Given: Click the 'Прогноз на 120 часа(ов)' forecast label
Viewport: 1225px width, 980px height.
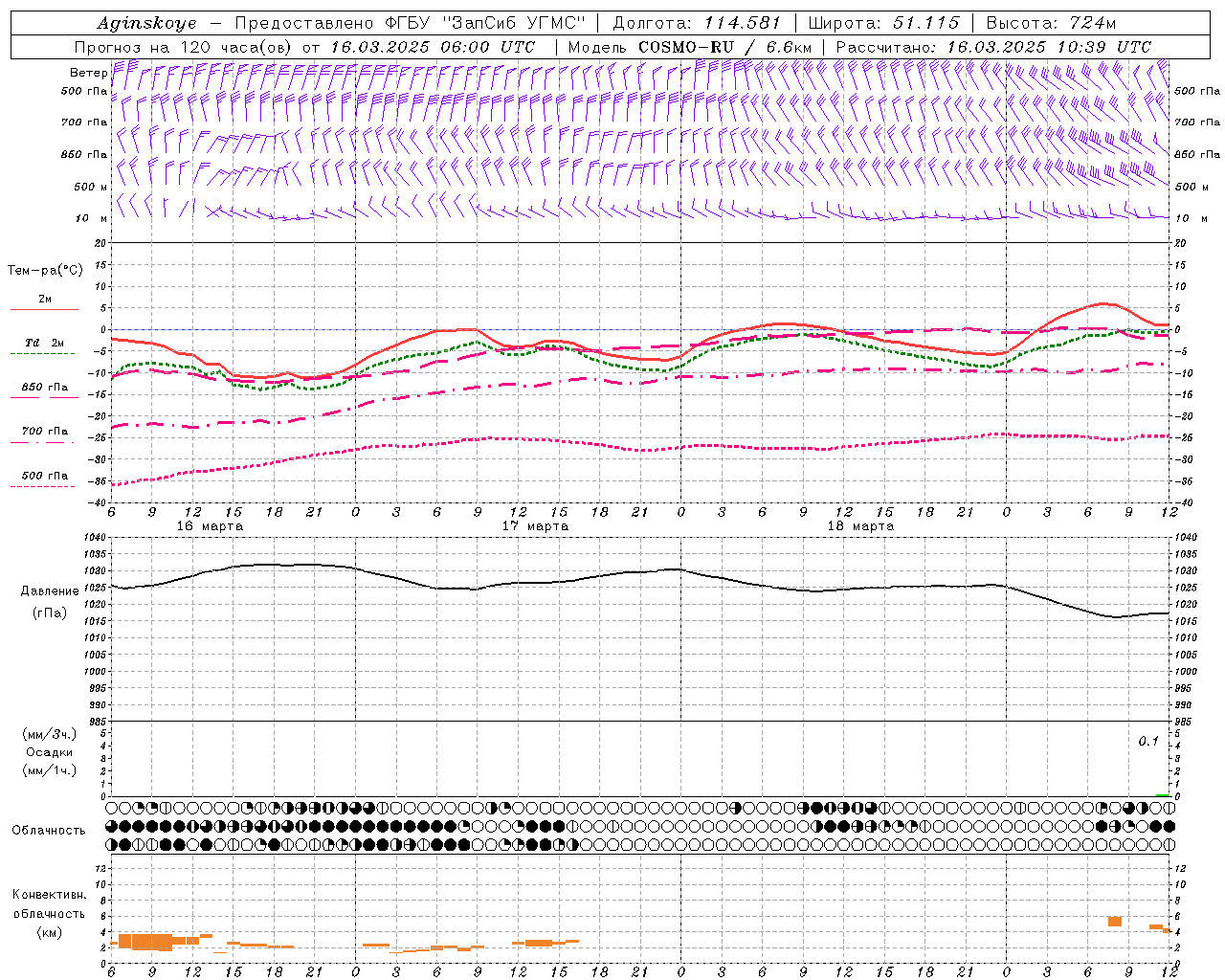Looking at the screenshot, I should (184, 47).
